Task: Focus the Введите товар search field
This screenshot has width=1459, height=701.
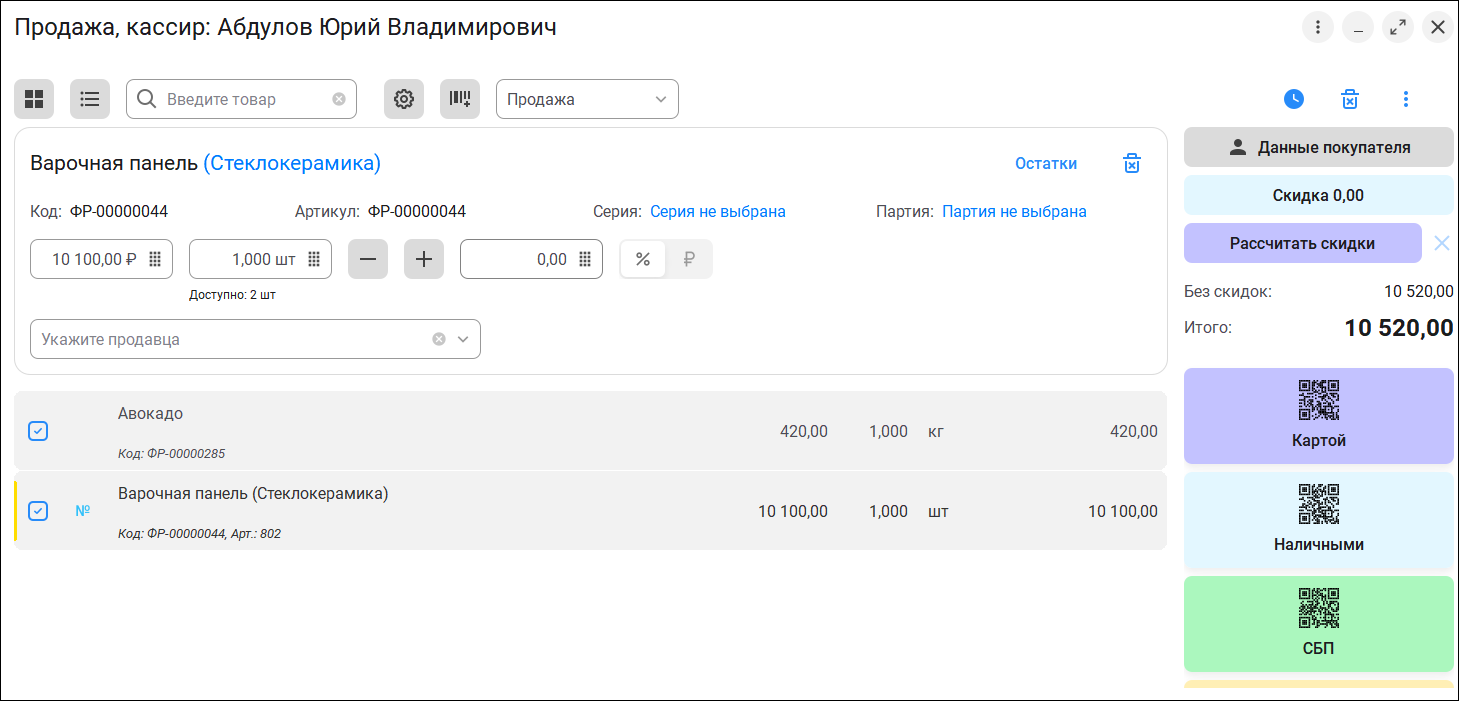Action: (x=247, y=99)
